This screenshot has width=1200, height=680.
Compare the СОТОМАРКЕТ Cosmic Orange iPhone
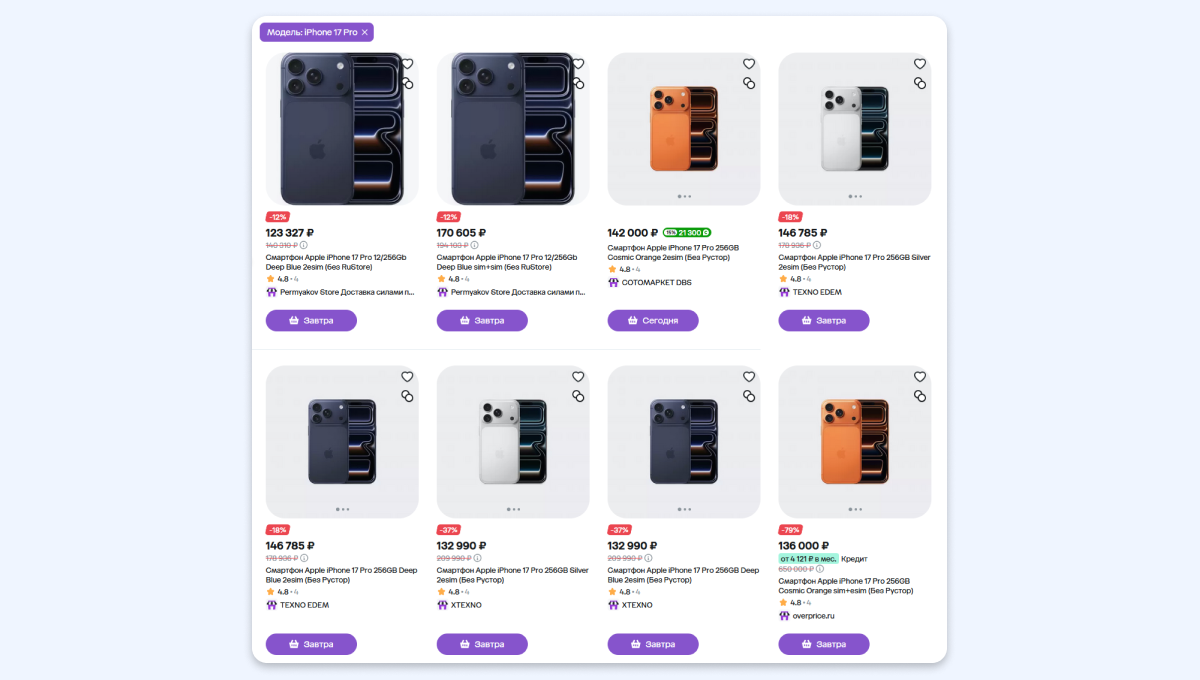pos(749,83)
